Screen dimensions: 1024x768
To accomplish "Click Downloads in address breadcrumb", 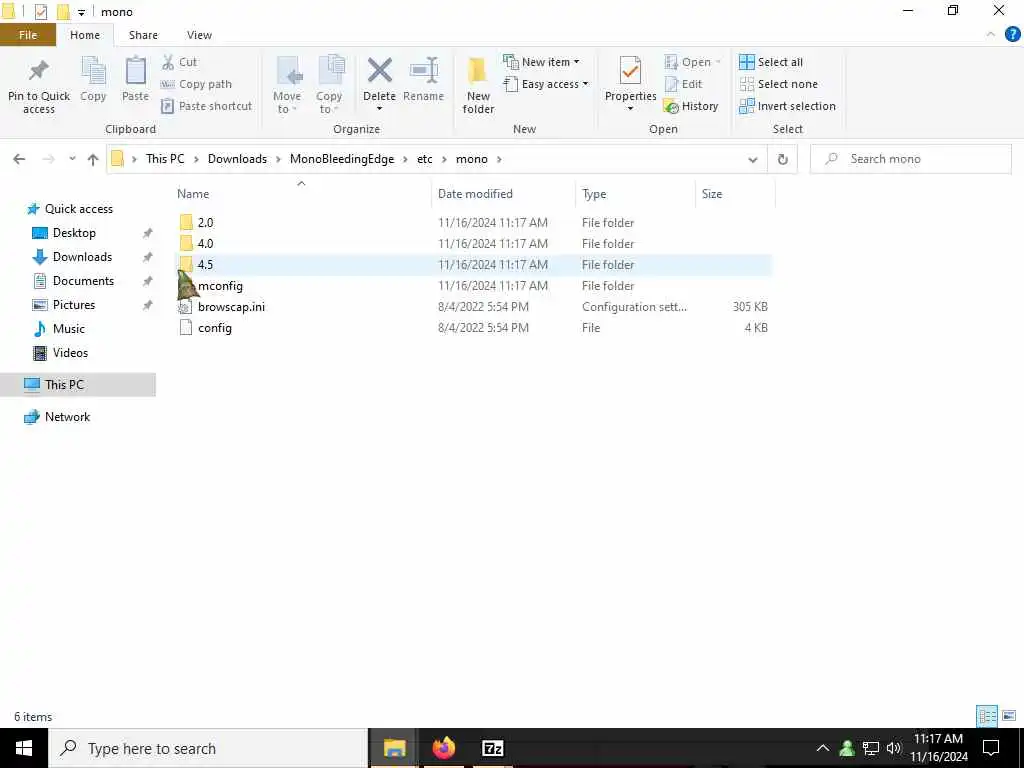I will [237, 159].
